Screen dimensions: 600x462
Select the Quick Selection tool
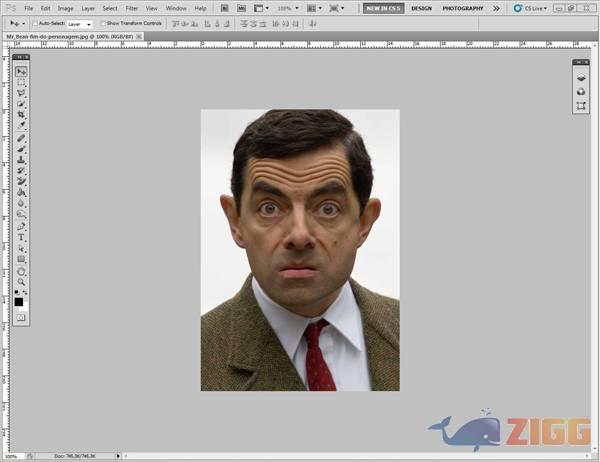(21, 104)
